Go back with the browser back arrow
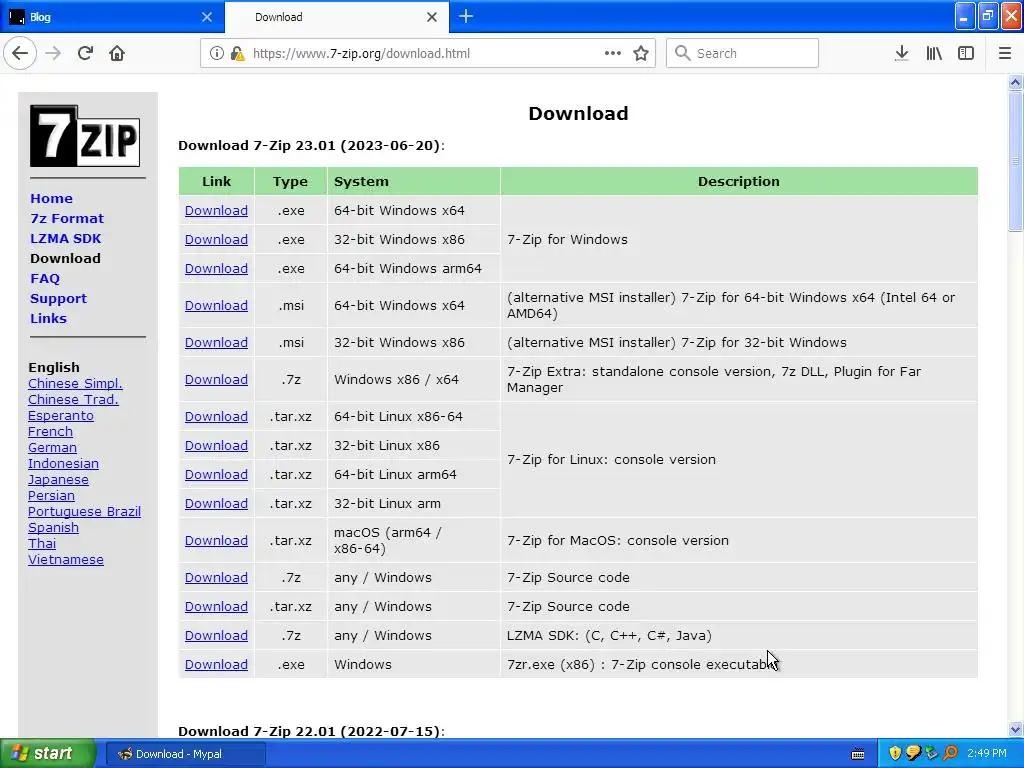Screen dimensions: 1024x768 click(x=20, y=54)
